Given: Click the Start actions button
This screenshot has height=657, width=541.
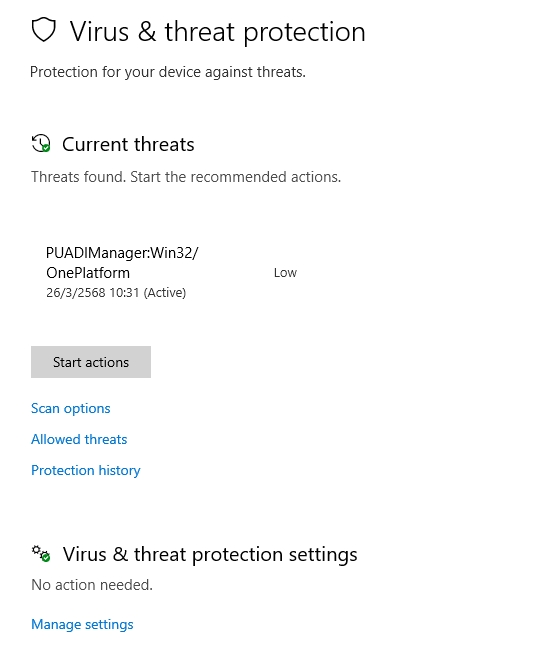Looking at the screenshot, I should click(91, 362).
